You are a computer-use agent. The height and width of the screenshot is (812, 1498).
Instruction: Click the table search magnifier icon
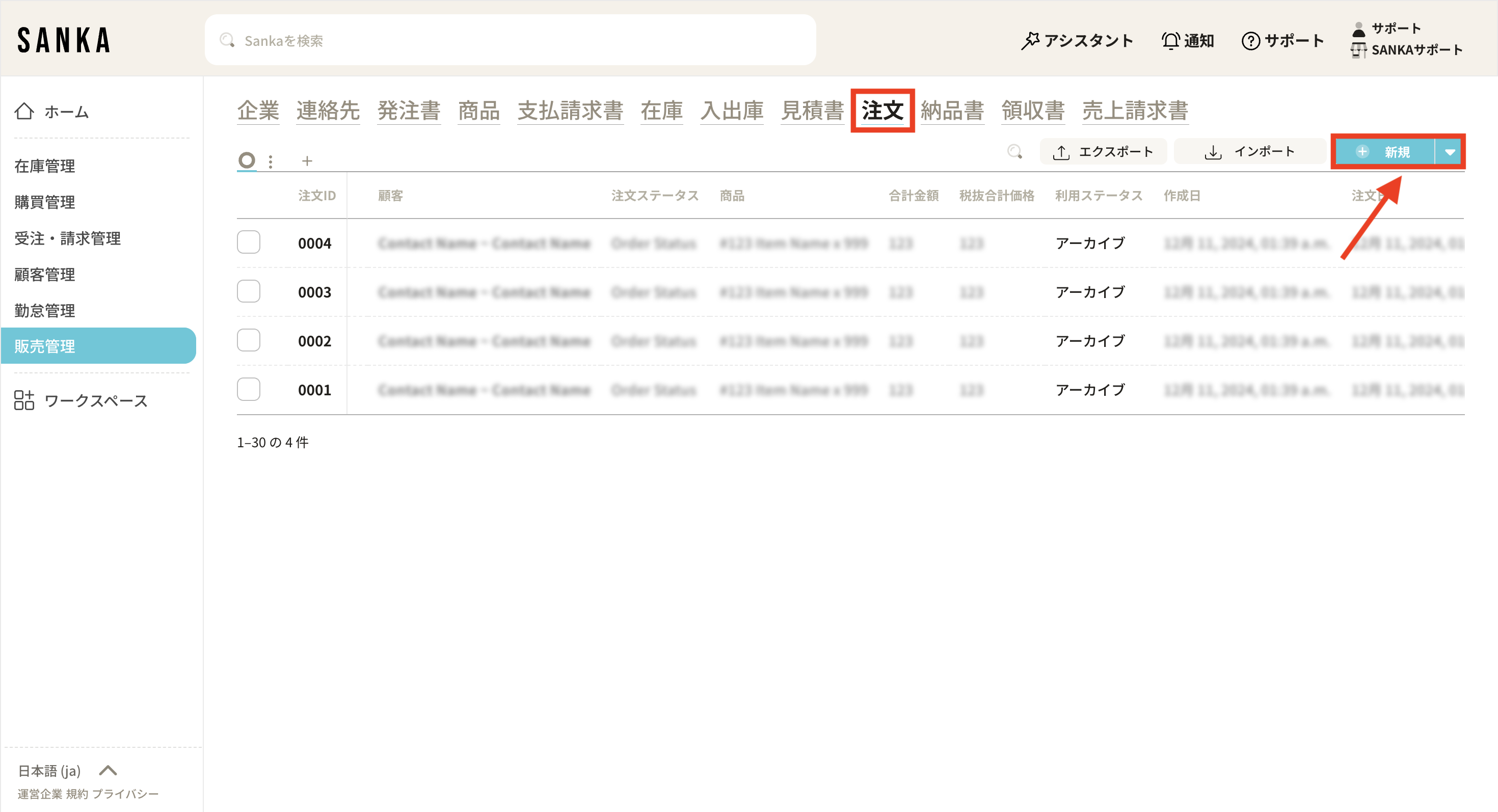[1015, 152]
